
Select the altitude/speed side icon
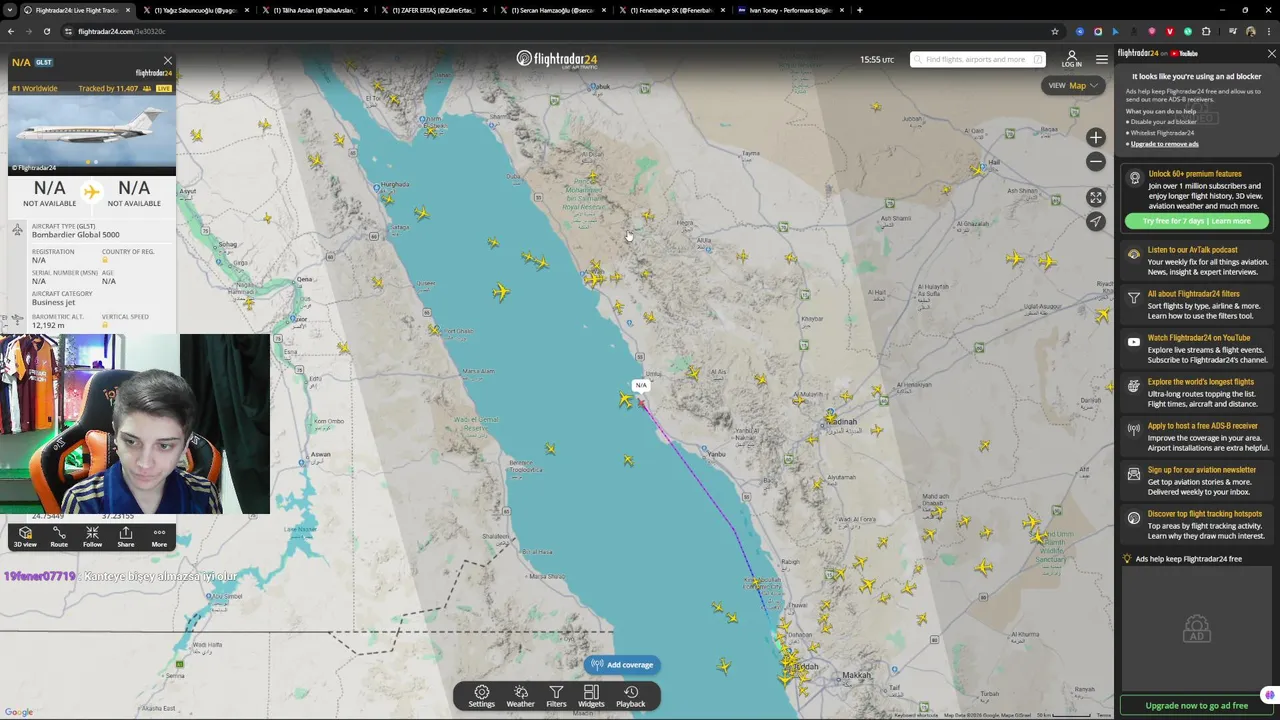tap(17, 321)
